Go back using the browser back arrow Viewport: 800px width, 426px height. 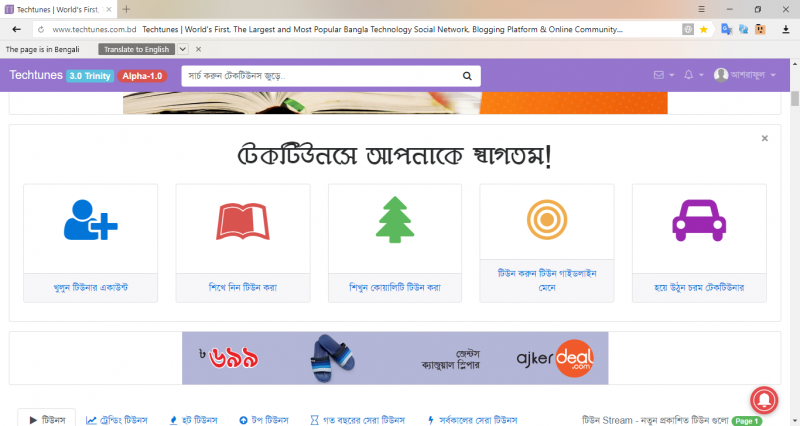[16, 30]
